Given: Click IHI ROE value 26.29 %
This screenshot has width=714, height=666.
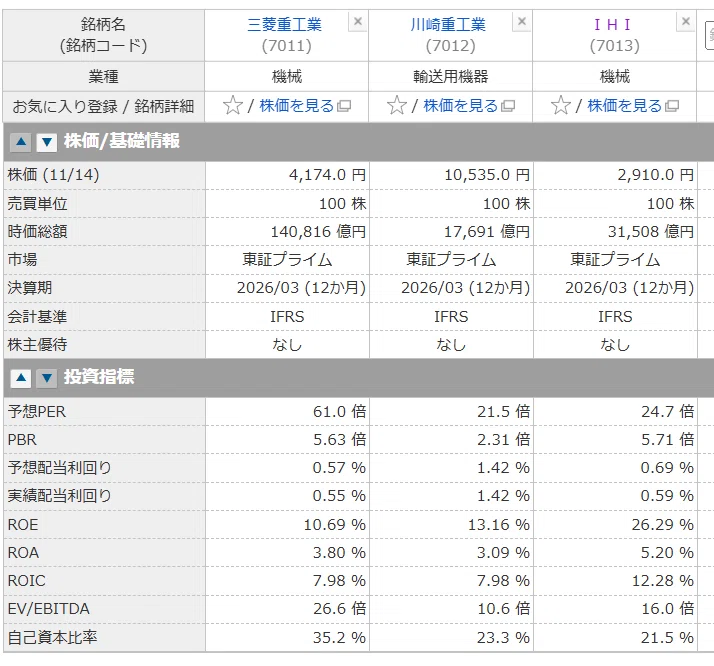Looking at the screenshot, I should click(663, 524).
